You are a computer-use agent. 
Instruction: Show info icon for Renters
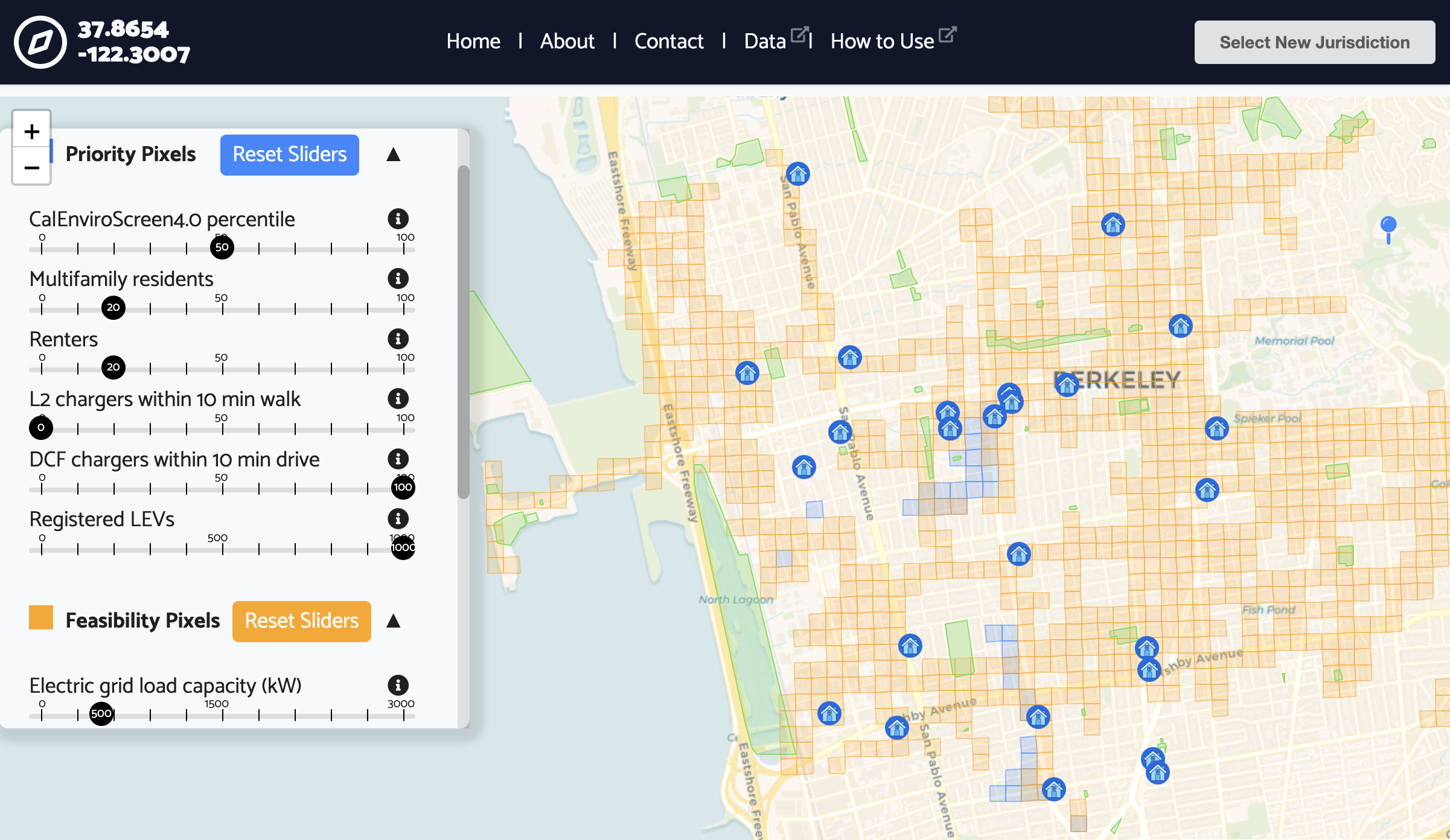click(x=398, y=339)
